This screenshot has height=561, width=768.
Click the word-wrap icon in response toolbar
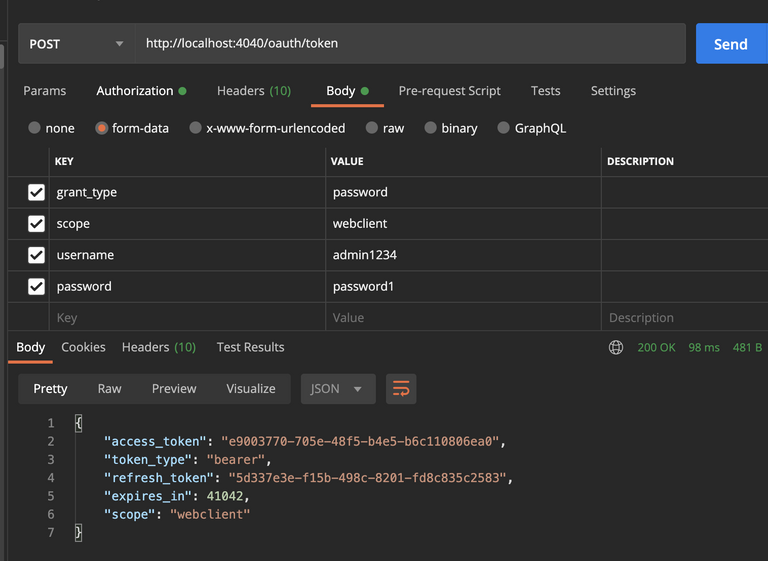pyautogui.click(x=401, y=389)
